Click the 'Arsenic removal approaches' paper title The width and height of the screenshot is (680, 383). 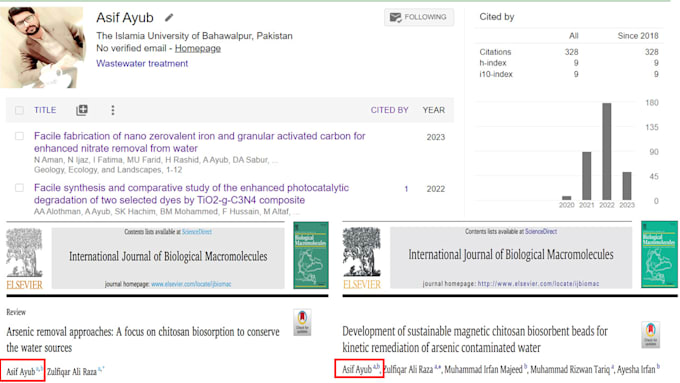coord(143,340)
